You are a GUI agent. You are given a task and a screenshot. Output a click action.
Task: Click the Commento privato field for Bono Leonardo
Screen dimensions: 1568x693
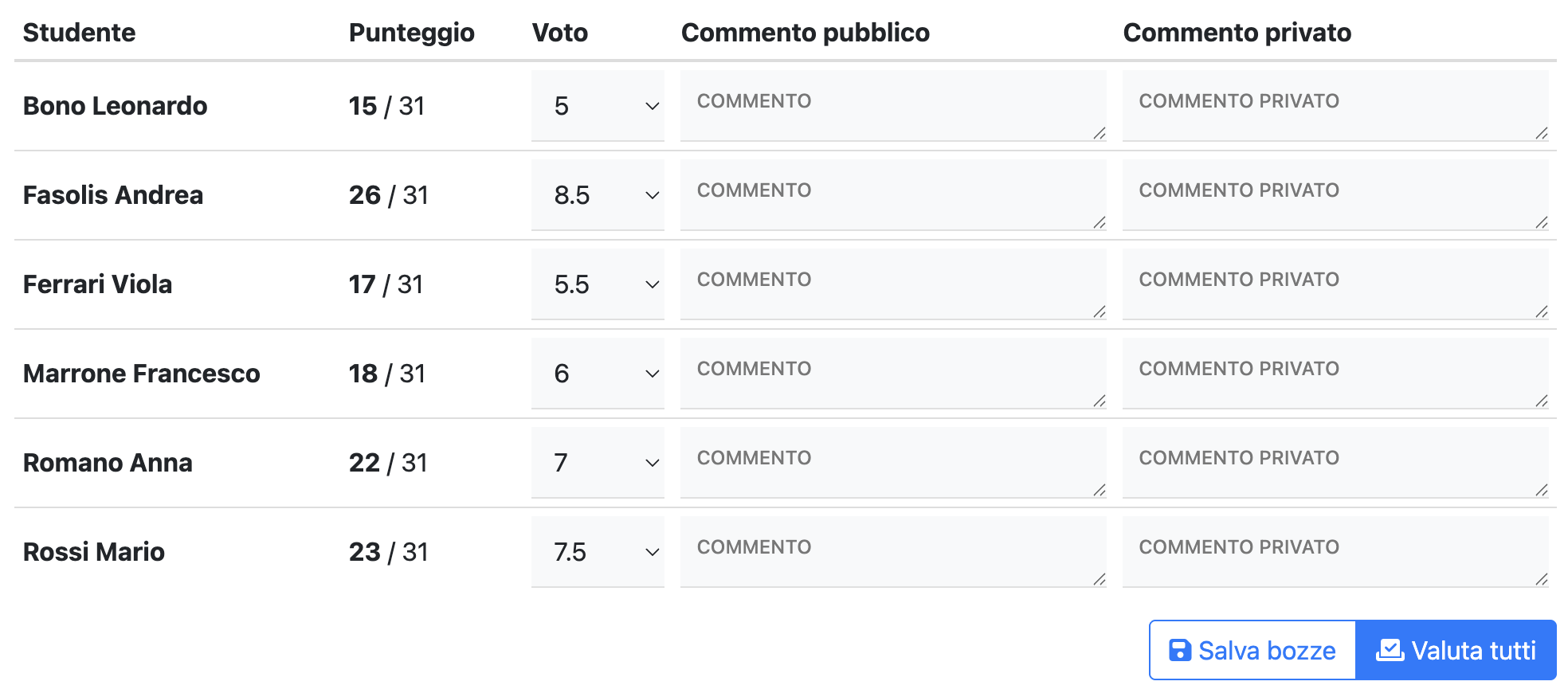[1335, 106]
